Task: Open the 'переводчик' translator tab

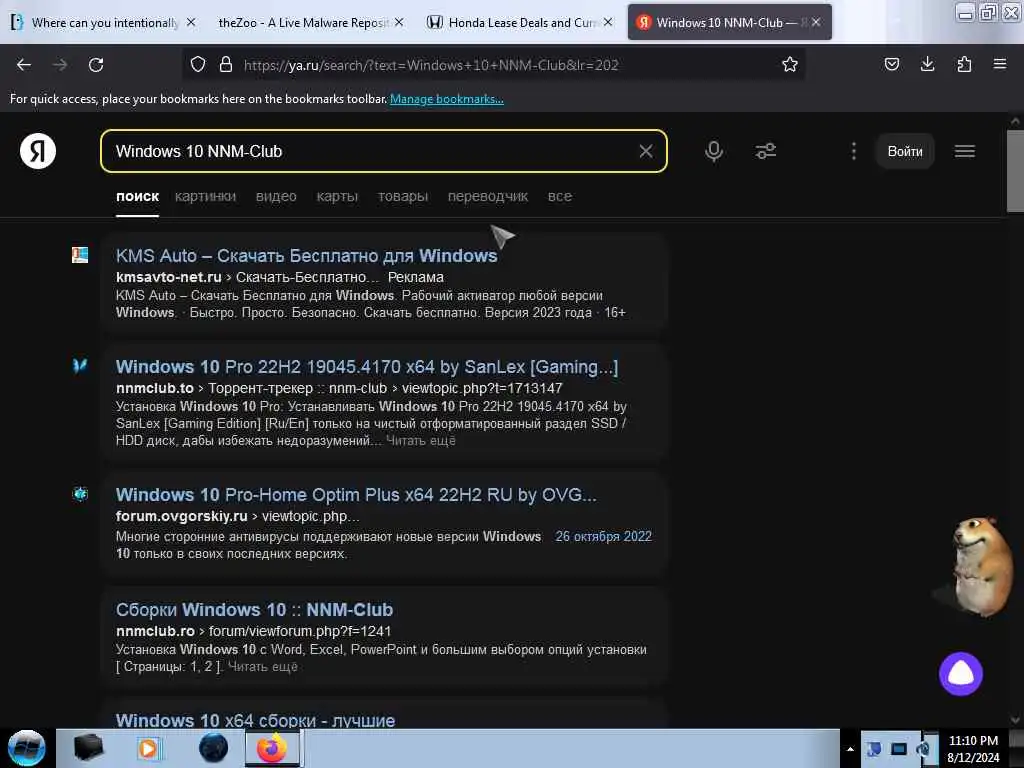Action: pyautogui.click(x=488, y=197)
